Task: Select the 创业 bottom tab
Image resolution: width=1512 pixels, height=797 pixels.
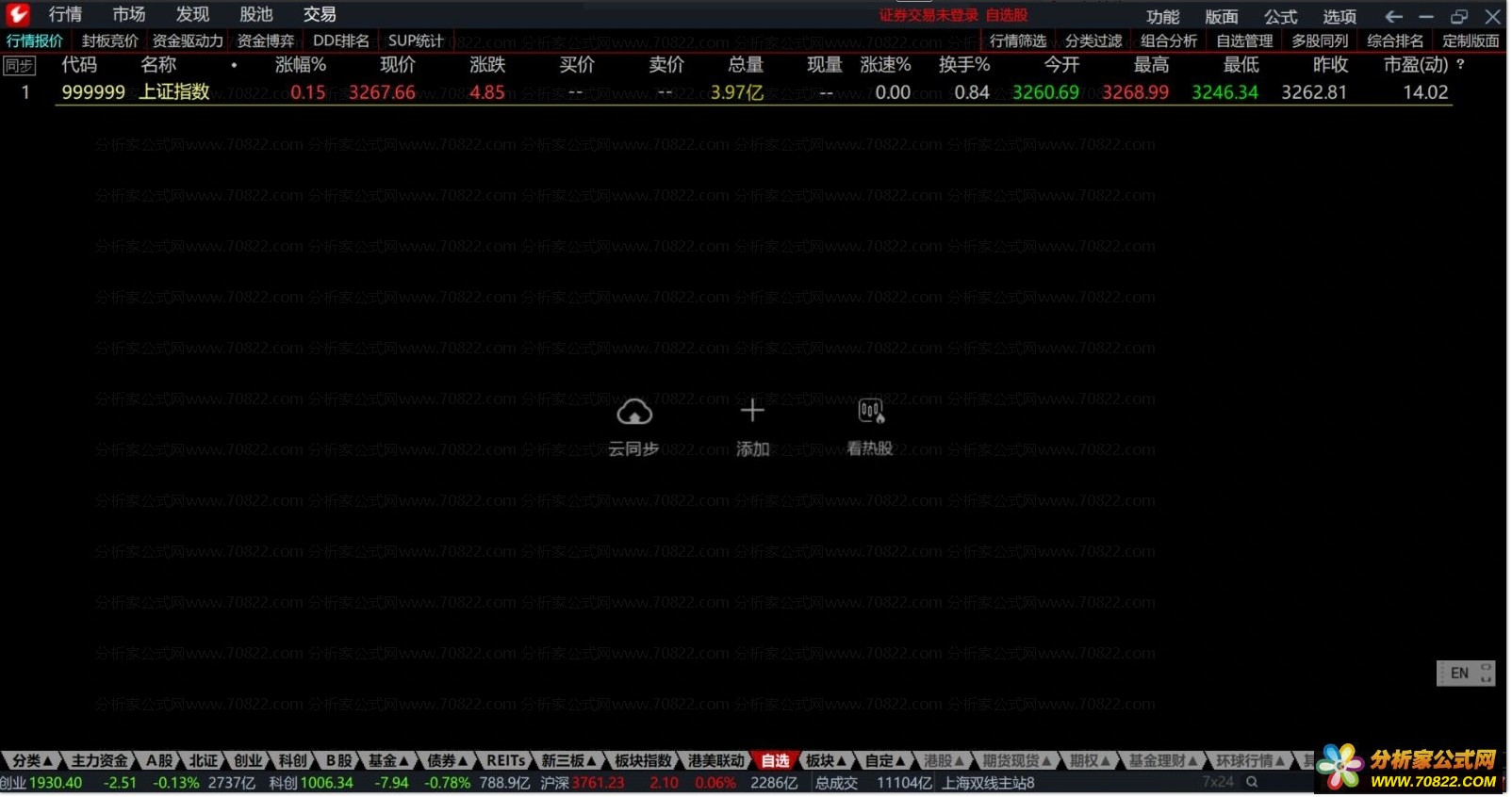Action: point(248,760)
